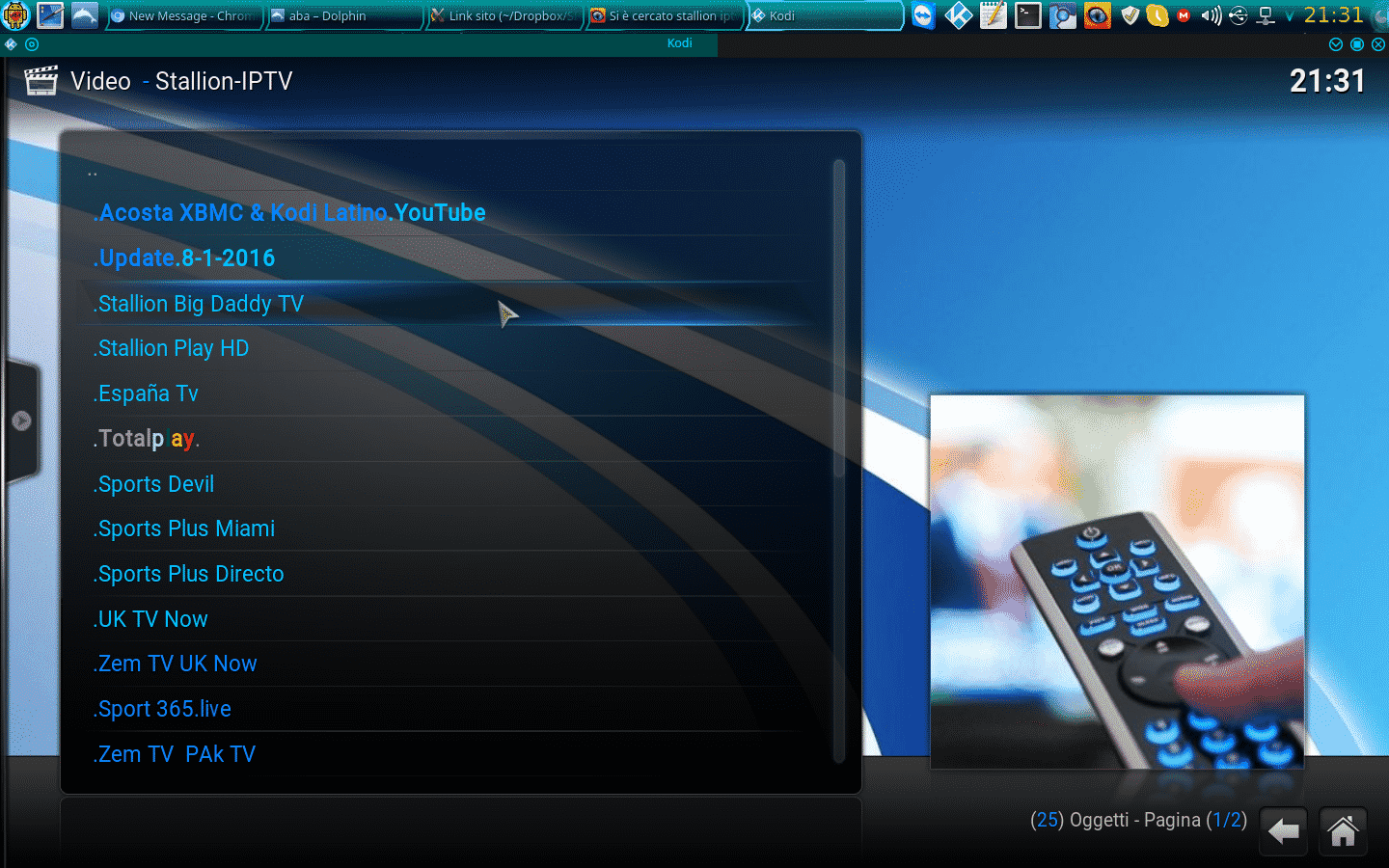Image resolution: width=1389 pixels, height=868 pixels.
Task: Click the remote control thumbnail image
Action: [x=1117, y=582]
